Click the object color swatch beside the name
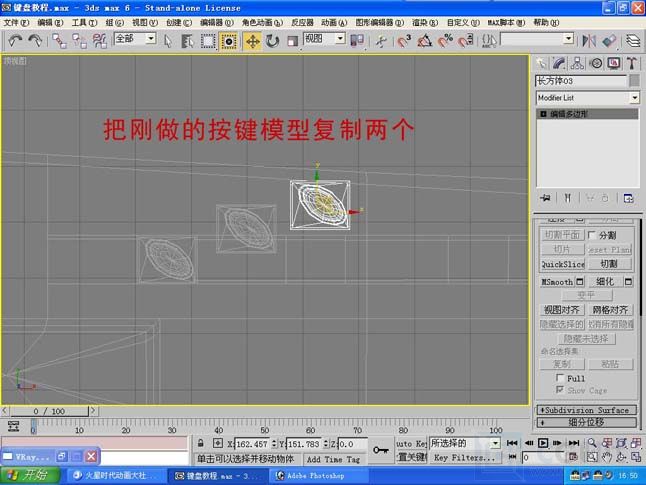Image resolution: width=646 pixels, height=485 pixels. (x=634, y=81)
